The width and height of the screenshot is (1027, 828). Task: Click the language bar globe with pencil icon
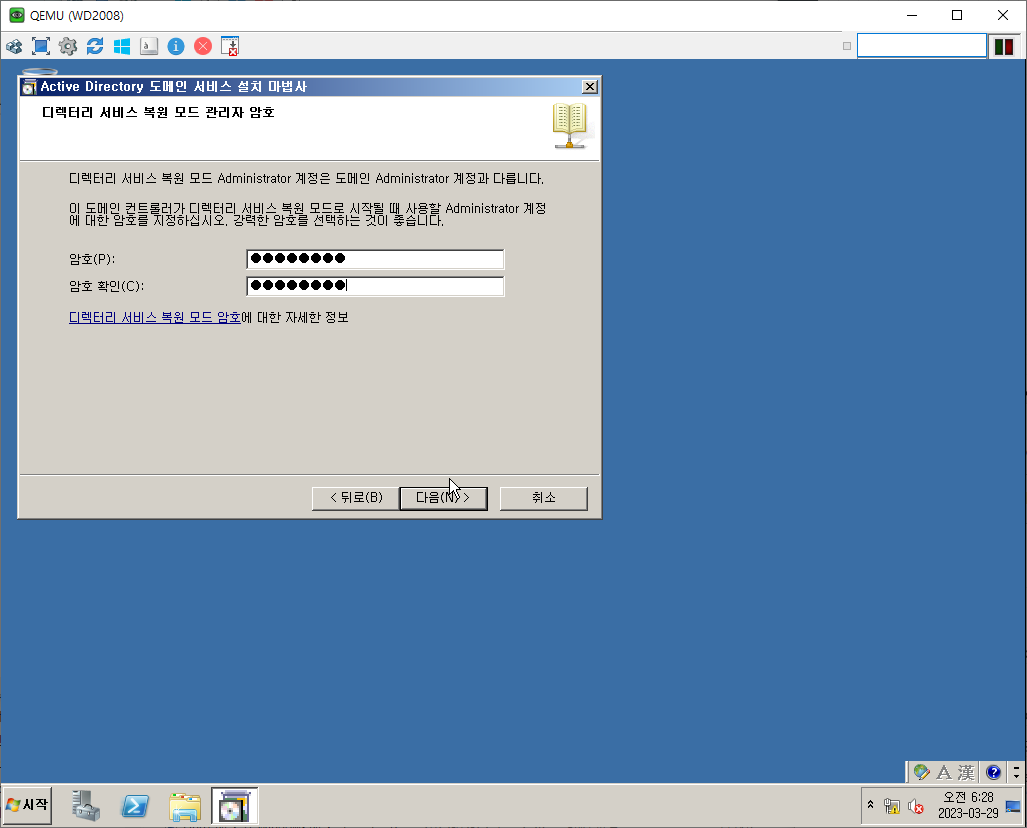click(x=922, y=772)
